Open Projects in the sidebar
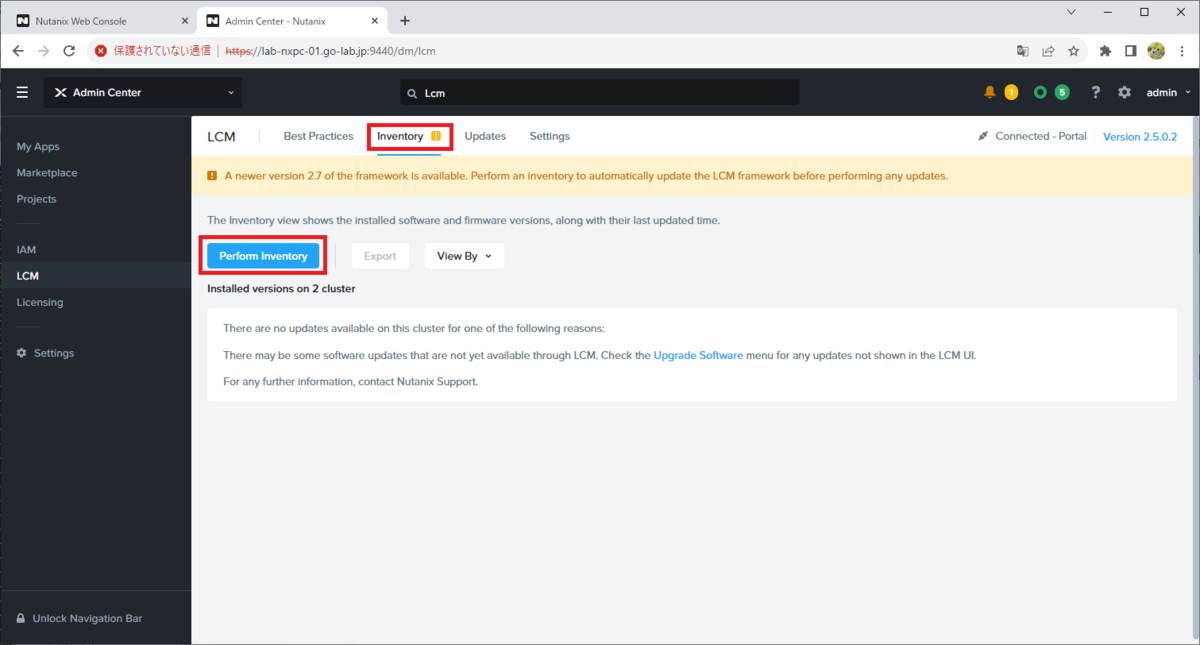The width and height of the screenshot is (1200, 645). pyautogui.click(x=36, y=199)
